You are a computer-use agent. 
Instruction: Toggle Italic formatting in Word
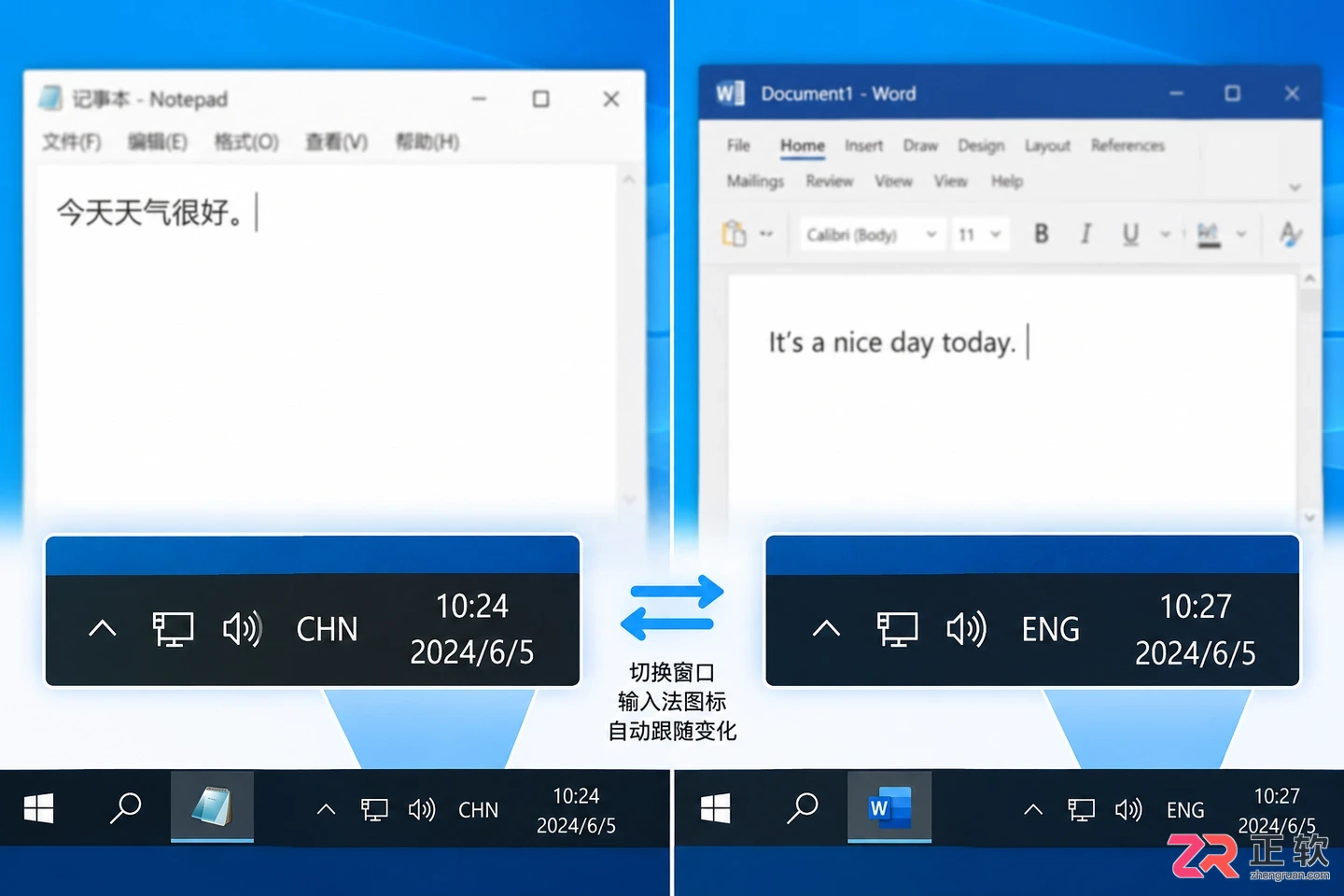click(x=1085, y=234)
